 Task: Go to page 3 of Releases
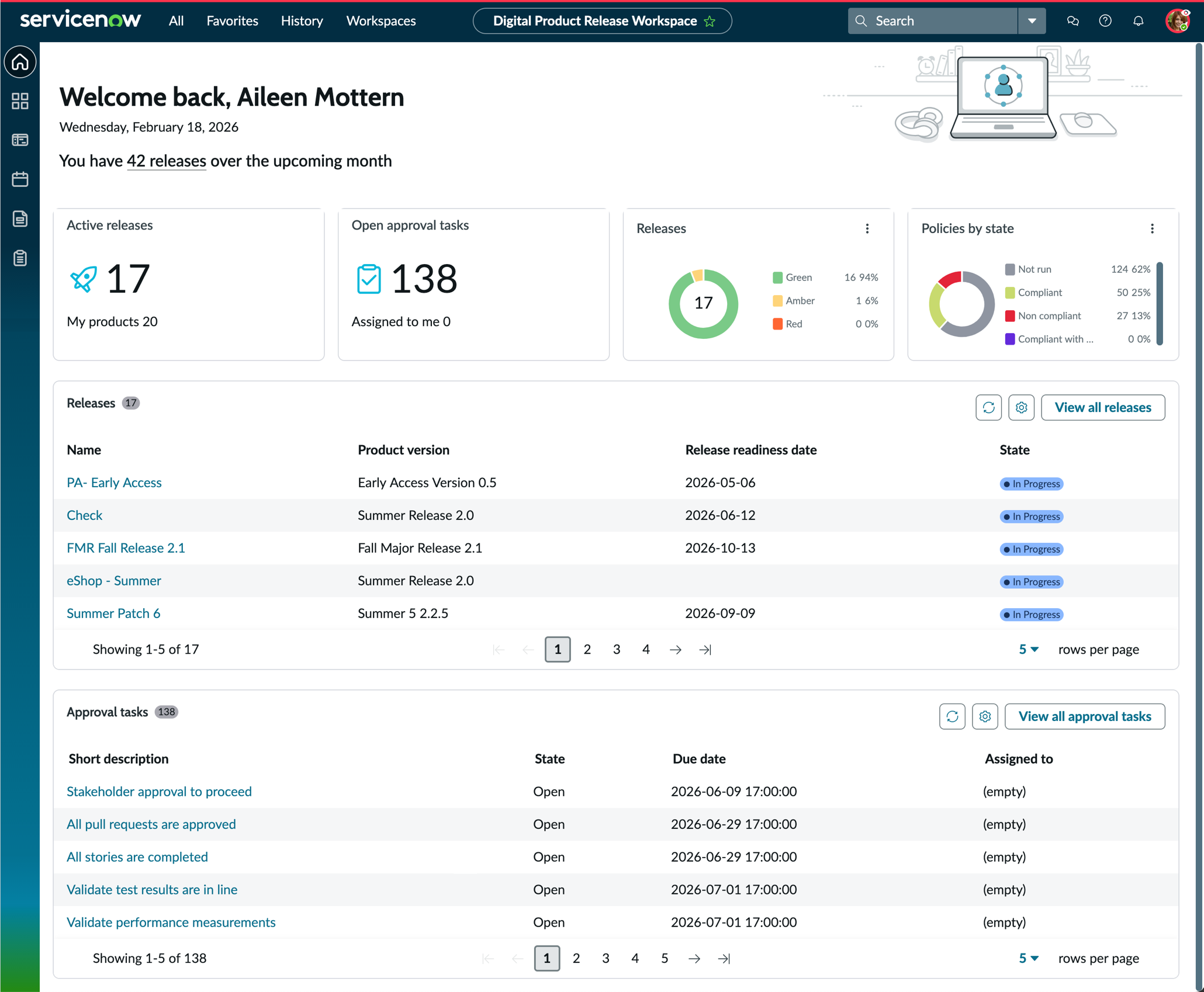pyautogui.click(x=616, y=649)
